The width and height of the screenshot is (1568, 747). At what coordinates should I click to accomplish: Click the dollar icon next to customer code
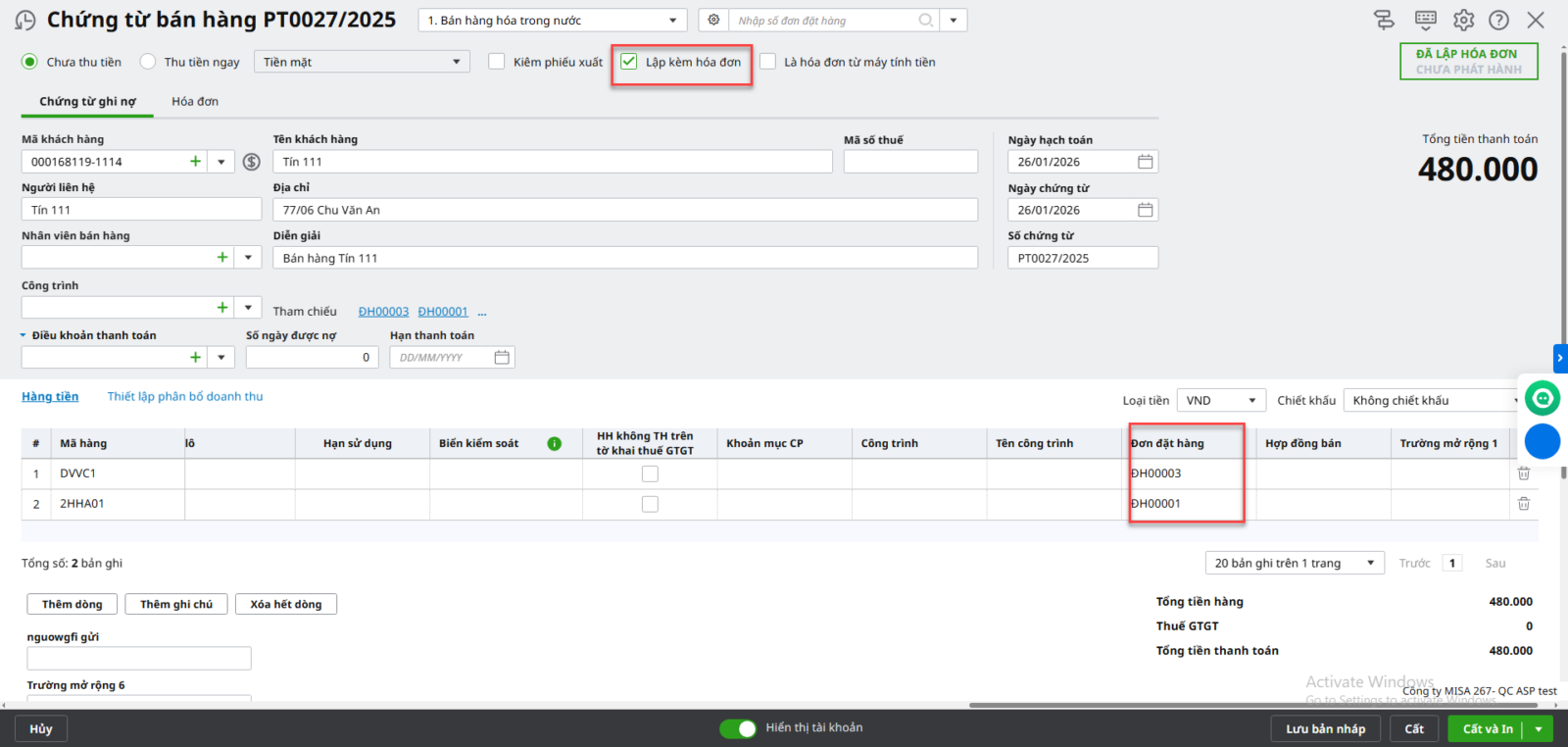252,162
